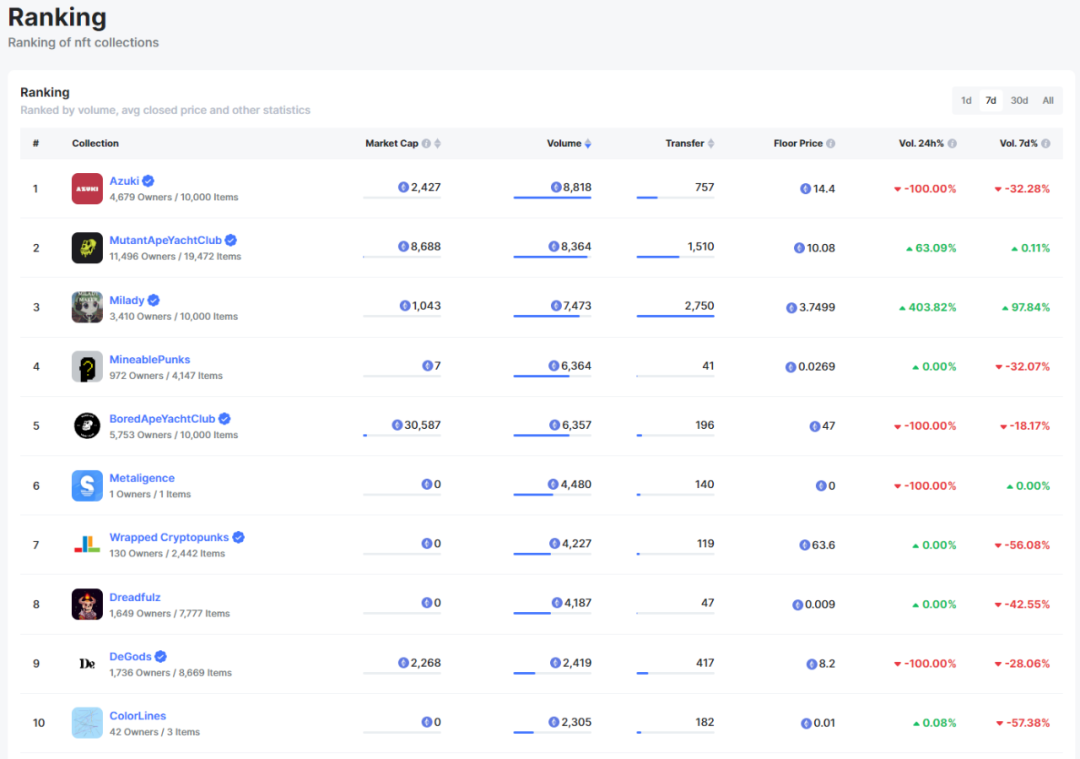Open the ColorLines collection link
Image resolution: width=1080 pixels, height=759 pixels.
138,716
